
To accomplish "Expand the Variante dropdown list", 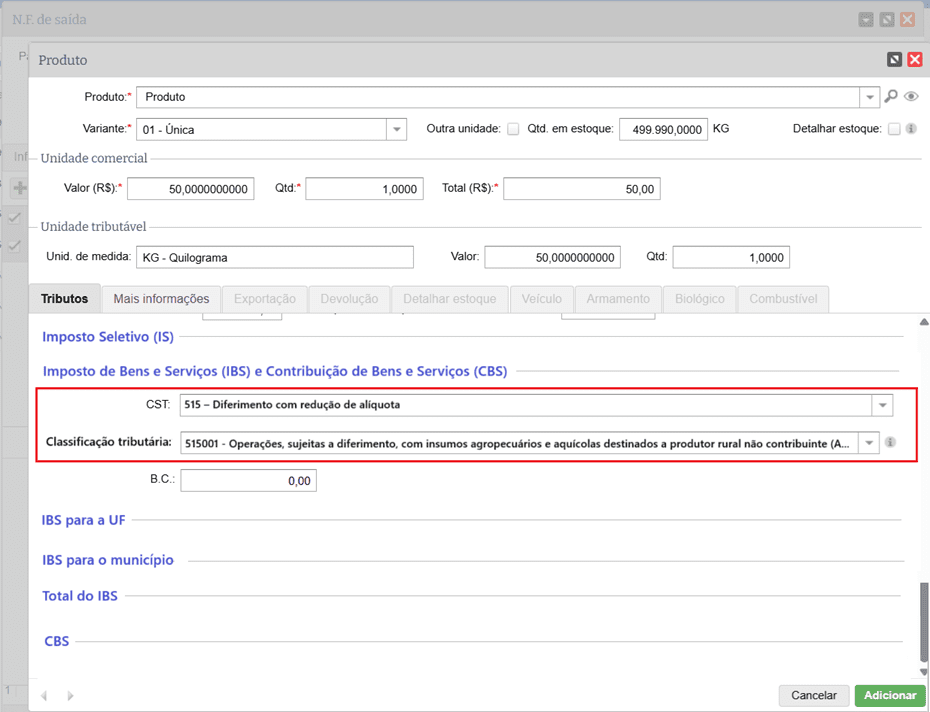I will click(x=396, y=130).
